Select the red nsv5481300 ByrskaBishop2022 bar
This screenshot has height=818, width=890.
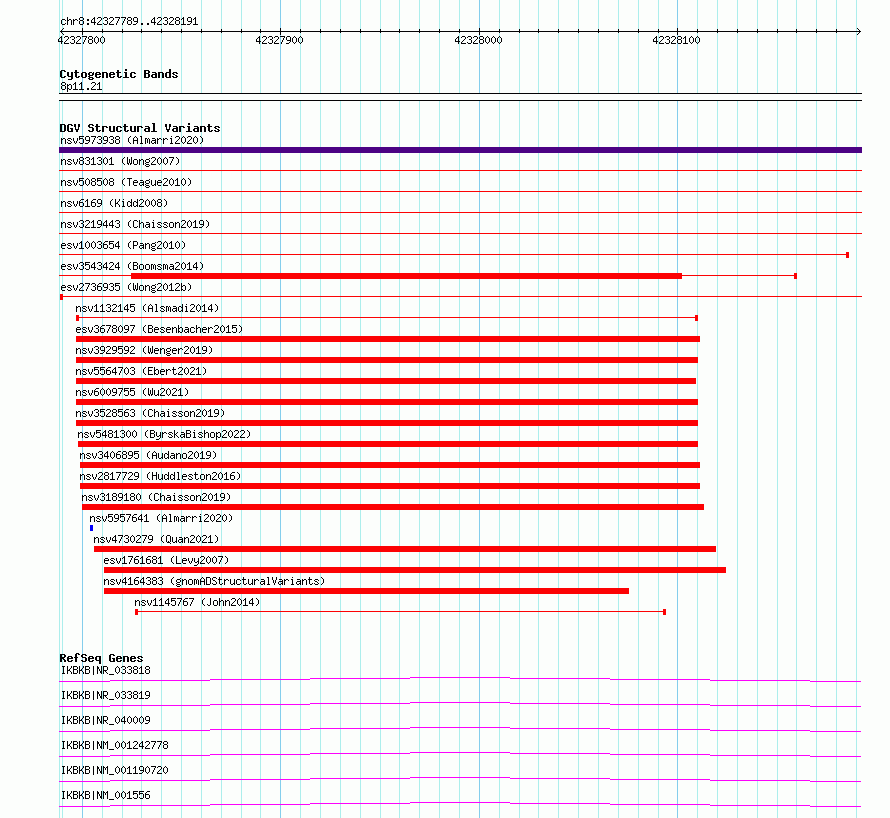click(388, 444)
